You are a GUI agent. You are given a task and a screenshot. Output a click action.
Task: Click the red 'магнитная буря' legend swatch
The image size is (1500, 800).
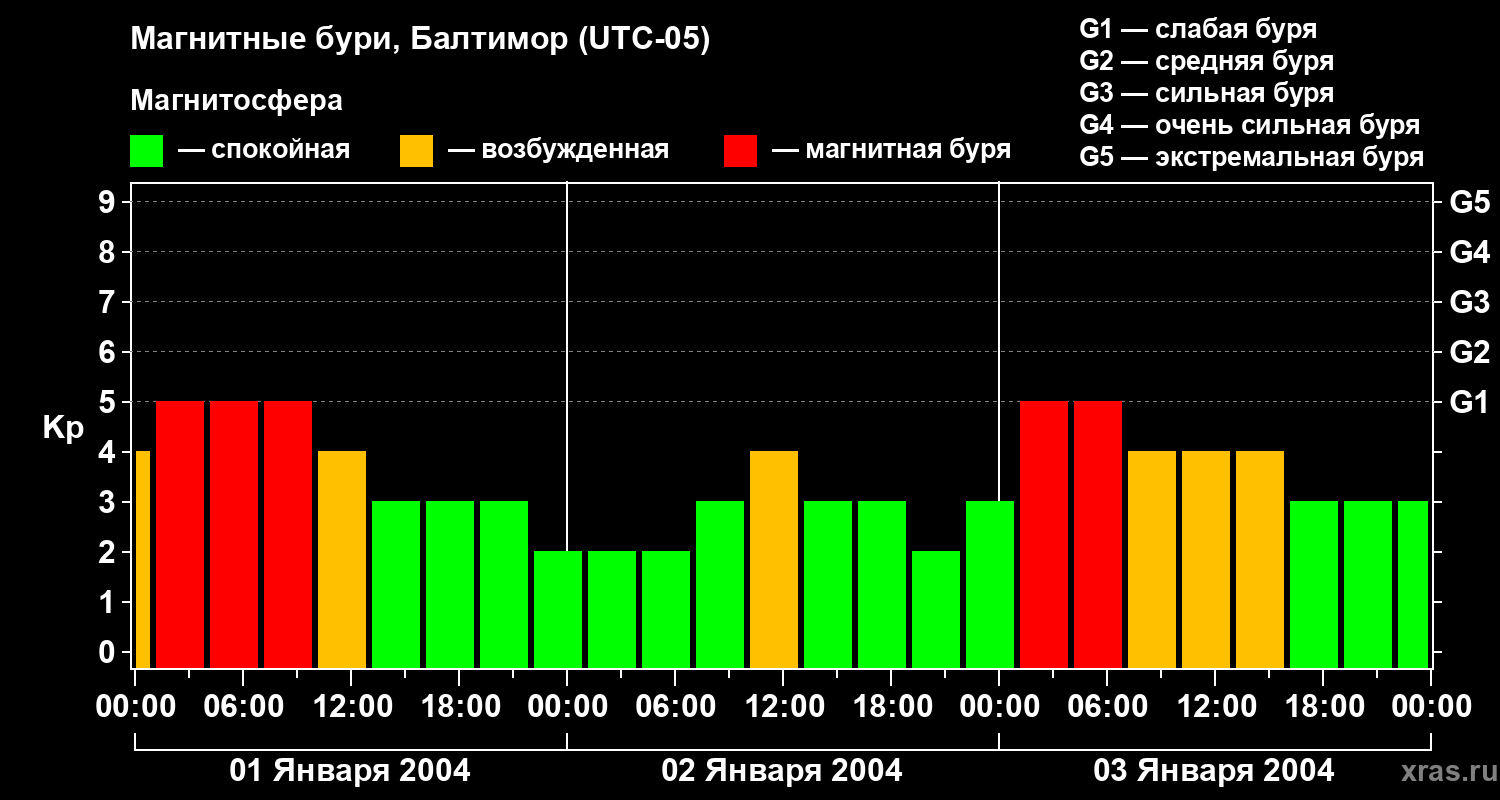[740, 151]
